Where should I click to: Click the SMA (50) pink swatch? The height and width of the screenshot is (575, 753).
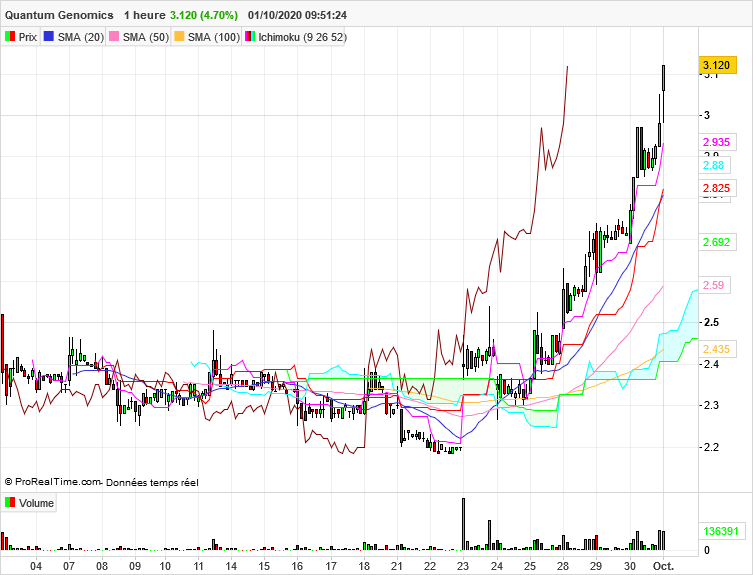tap(114, 37)
